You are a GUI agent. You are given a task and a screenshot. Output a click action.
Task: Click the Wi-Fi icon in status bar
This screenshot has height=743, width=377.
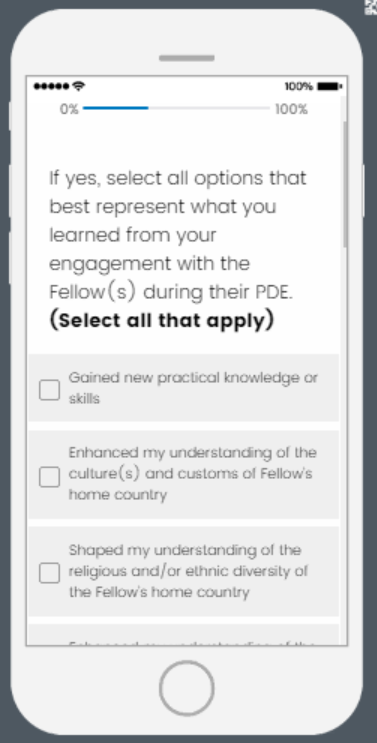pyautogui.click(x=79, y=86)
